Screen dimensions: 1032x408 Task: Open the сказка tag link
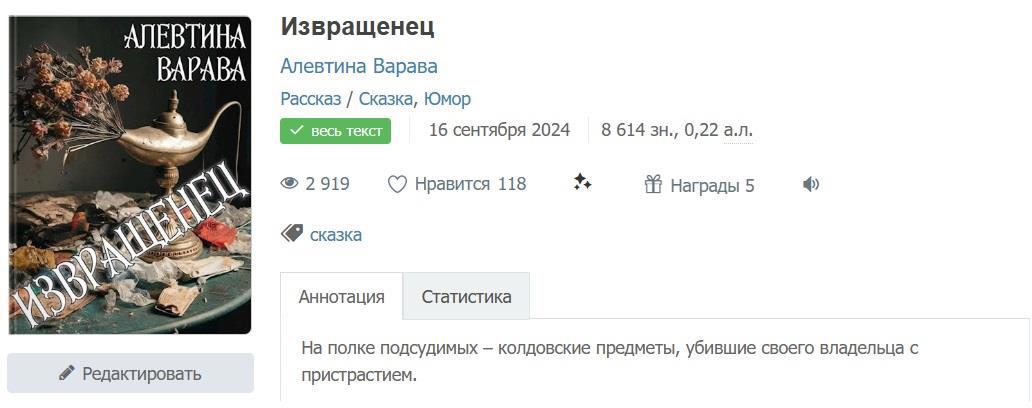pyautogui.click(x=336, y=235)
